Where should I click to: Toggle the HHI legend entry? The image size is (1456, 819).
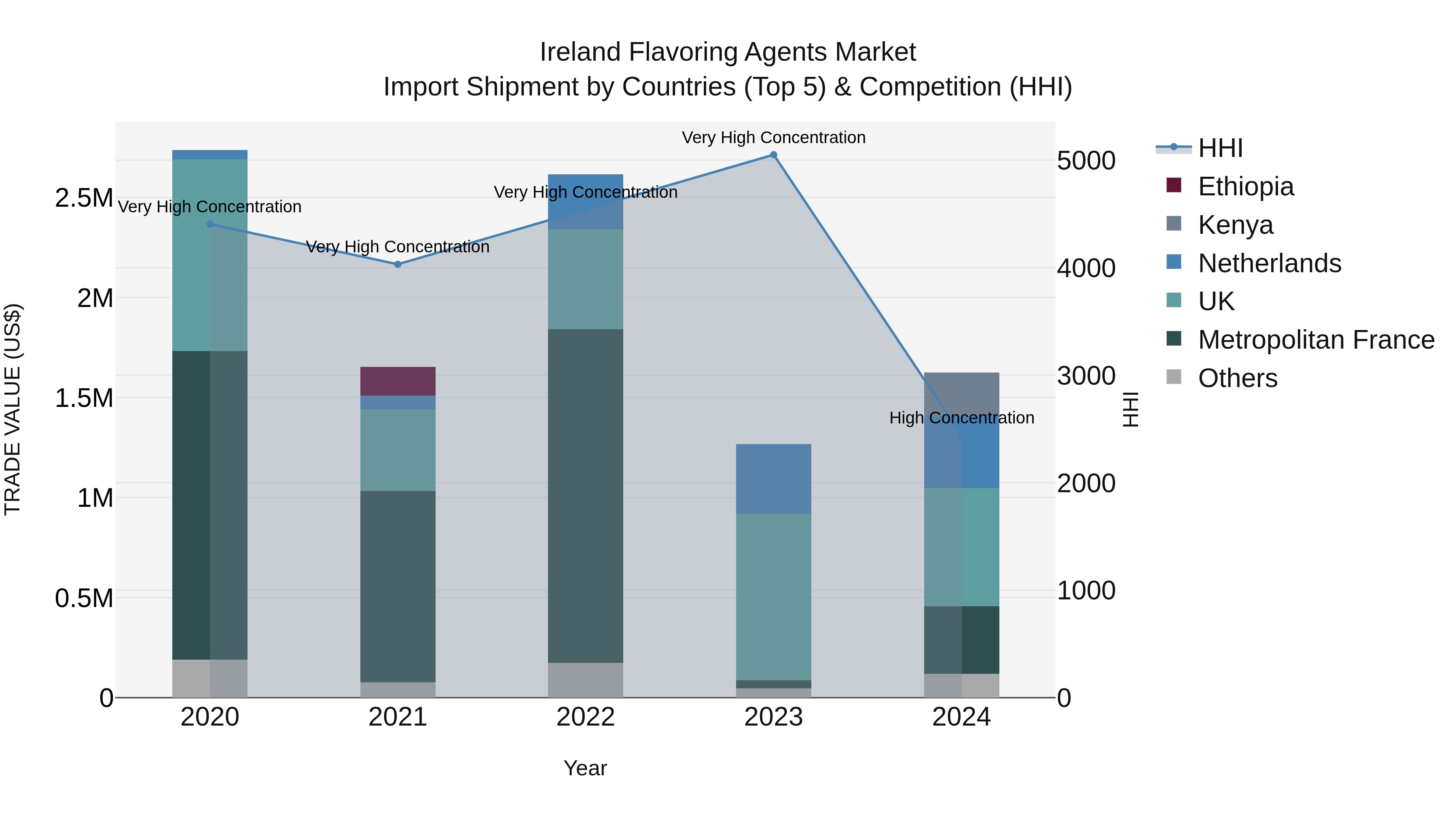point(1200,148)
